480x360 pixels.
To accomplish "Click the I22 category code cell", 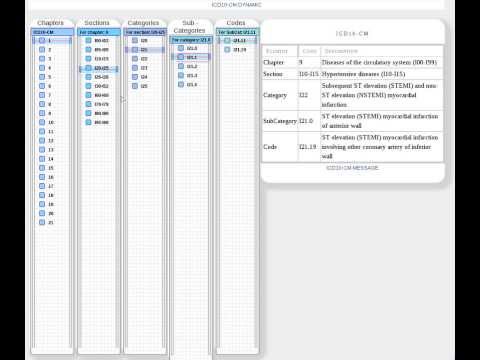I will tap(309, 95).
